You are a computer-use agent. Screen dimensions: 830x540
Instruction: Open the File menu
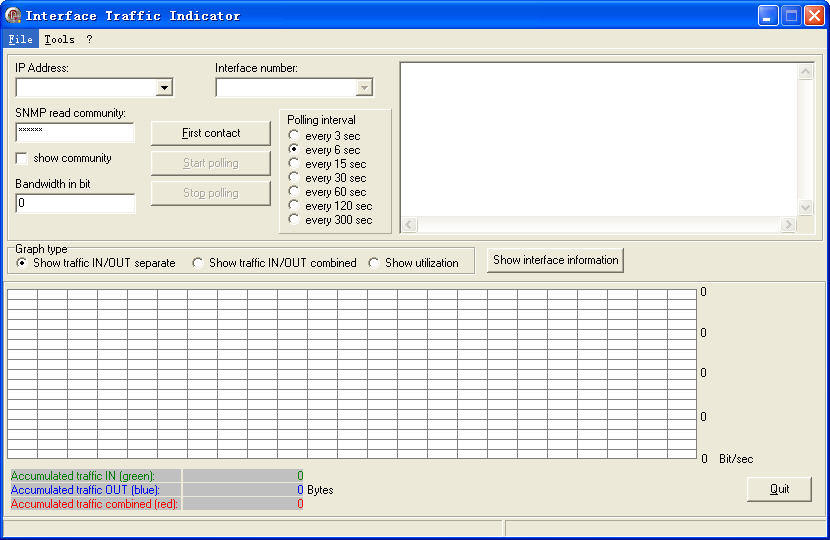20,39
